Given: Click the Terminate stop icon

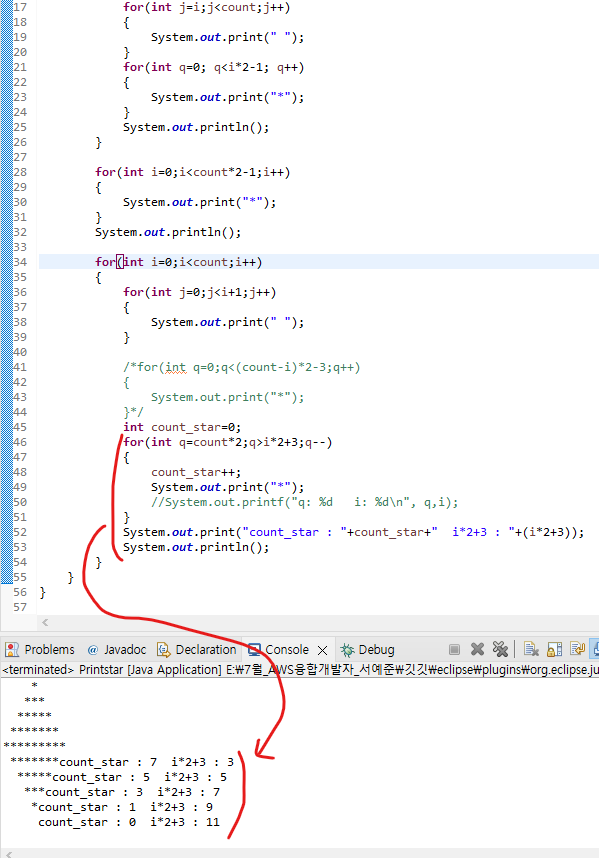Looking at the screenshot, I should (454, 650).
